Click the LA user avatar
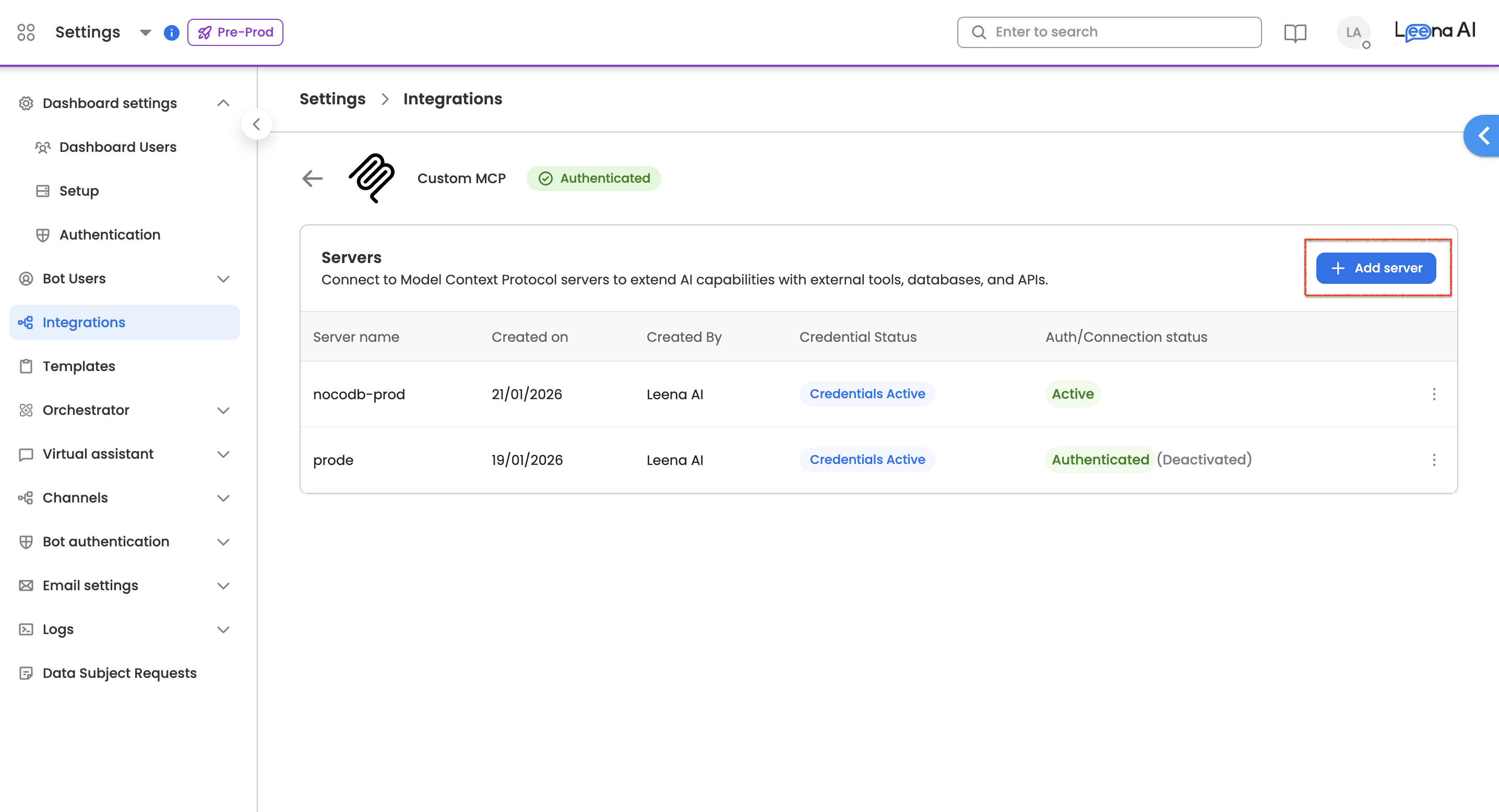Viewport: 1499px width, 812px height. point(1353,32)
